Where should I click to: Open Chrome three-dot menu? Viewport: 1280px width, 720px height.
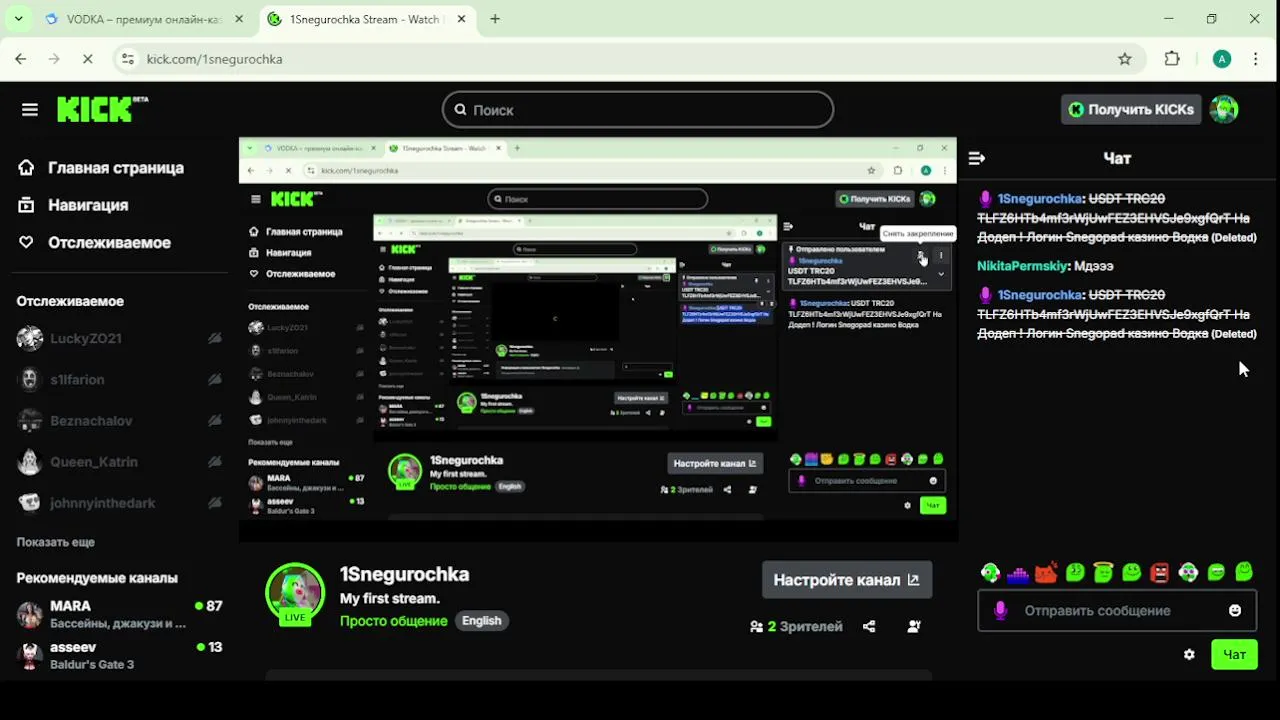point(1256,59)
